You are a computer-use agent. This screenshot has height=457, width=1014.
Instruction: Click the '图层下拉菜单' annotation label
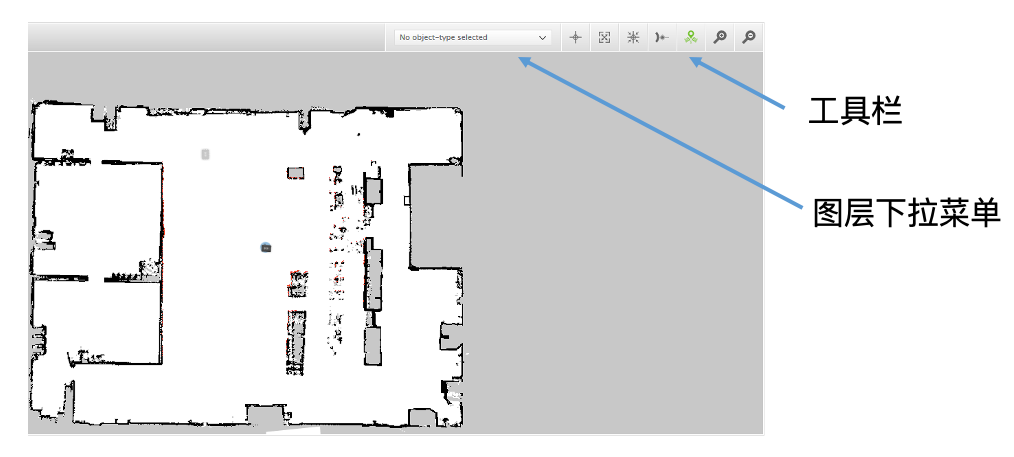click(x=906, y=213)
